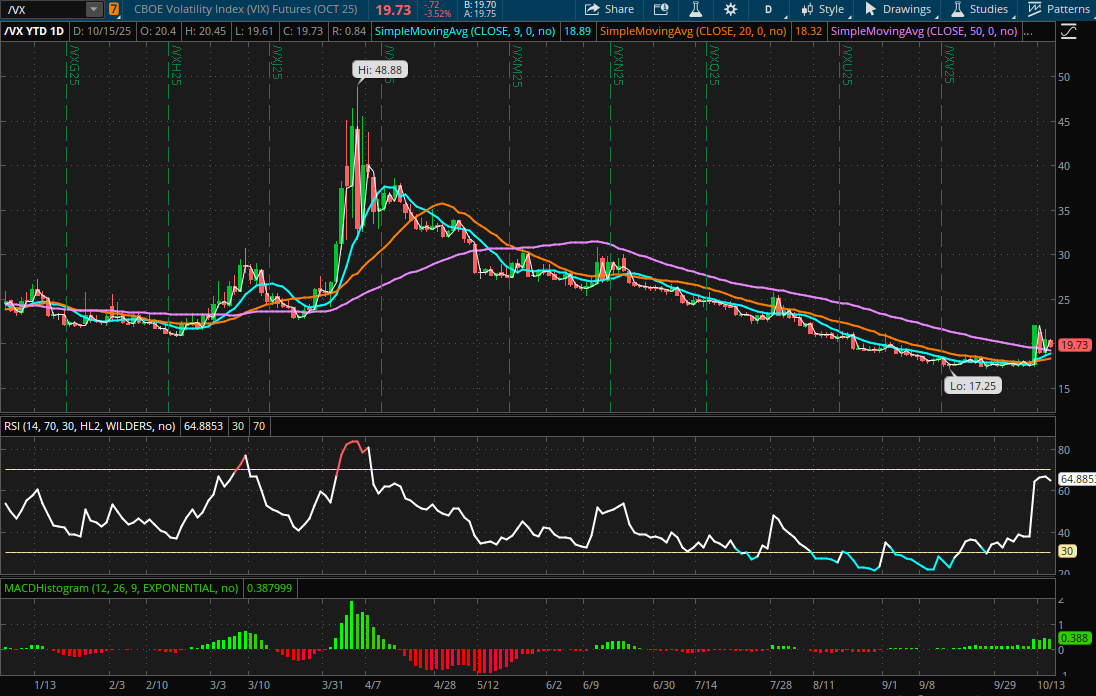Click the calendar clock icon beside Share
This screenshot has width=1096, height=696.
click(660, 9)
